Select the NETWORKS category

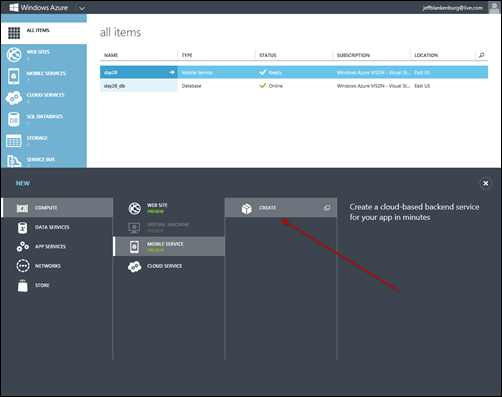(x=57, y=266)
